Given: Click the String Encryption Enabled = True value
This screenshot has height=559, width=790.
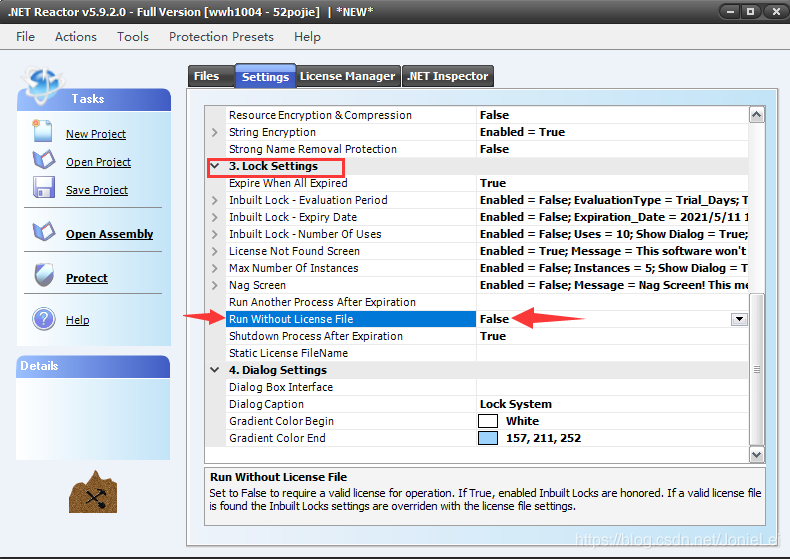Looking at the screenshot, I should tap(522, 132).
